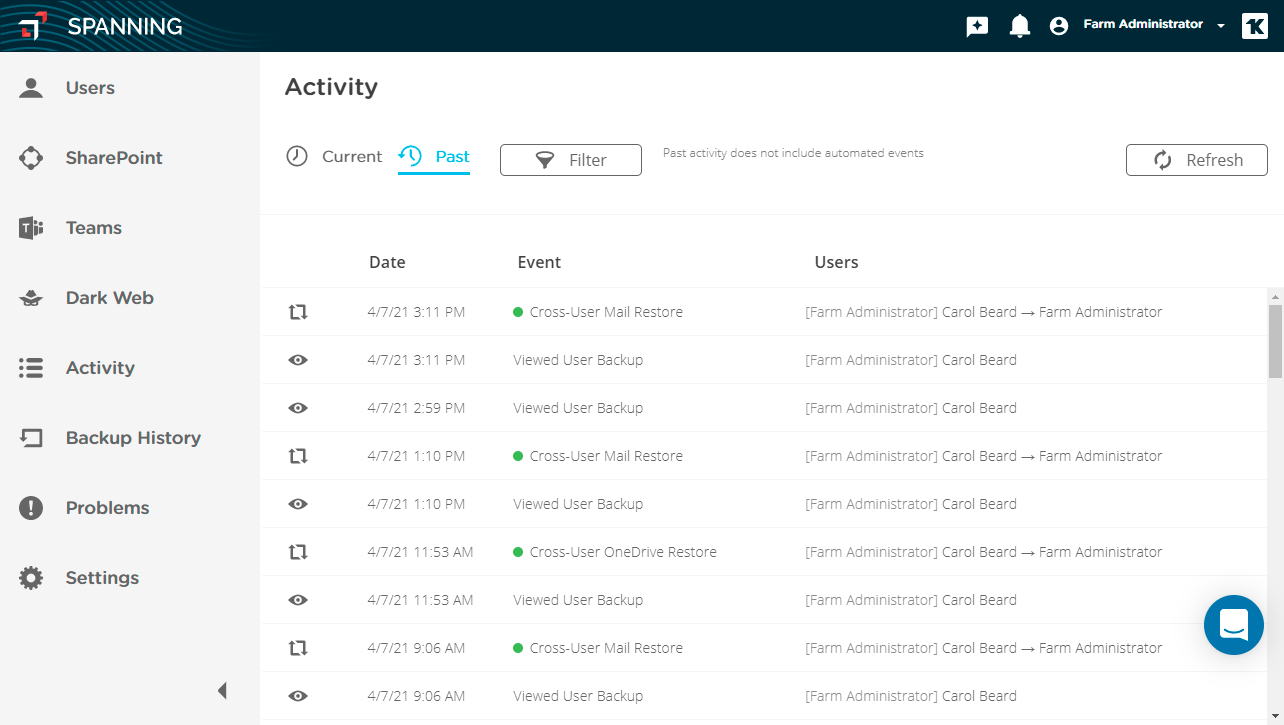This screenshot has height=725, width=1284.
Task: Click the Problems exclamation icon
Action: 31,508
